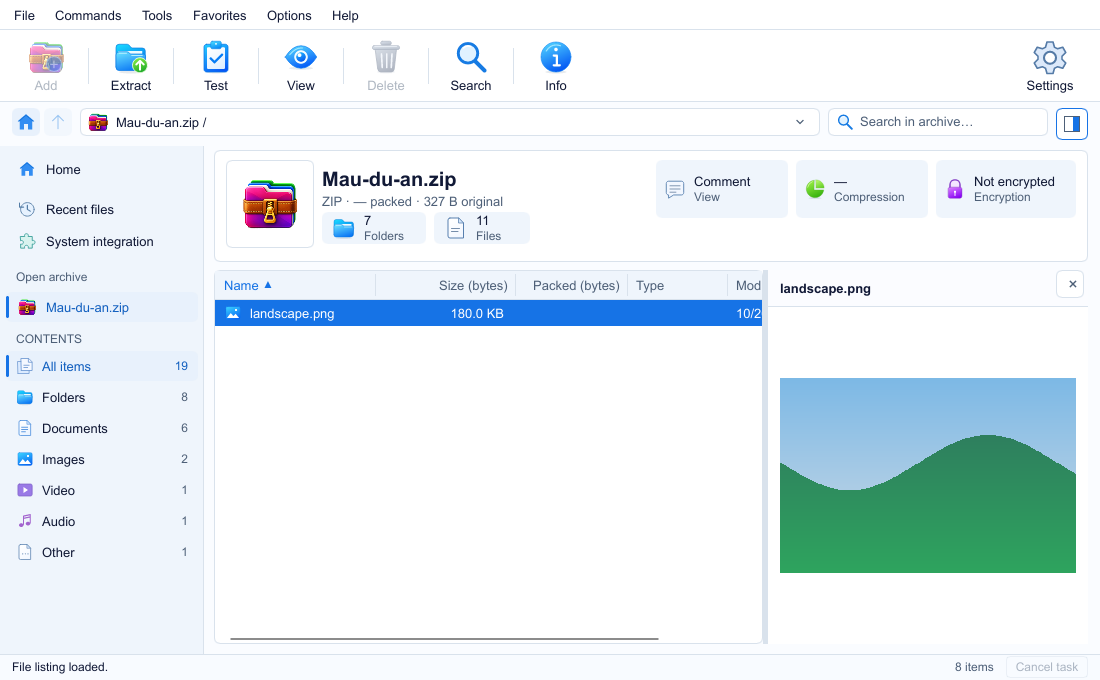The width and height of the screenshot is (1100, 680).
Task: Open the Search toolbar tool
Action: (x=470, y=67)
